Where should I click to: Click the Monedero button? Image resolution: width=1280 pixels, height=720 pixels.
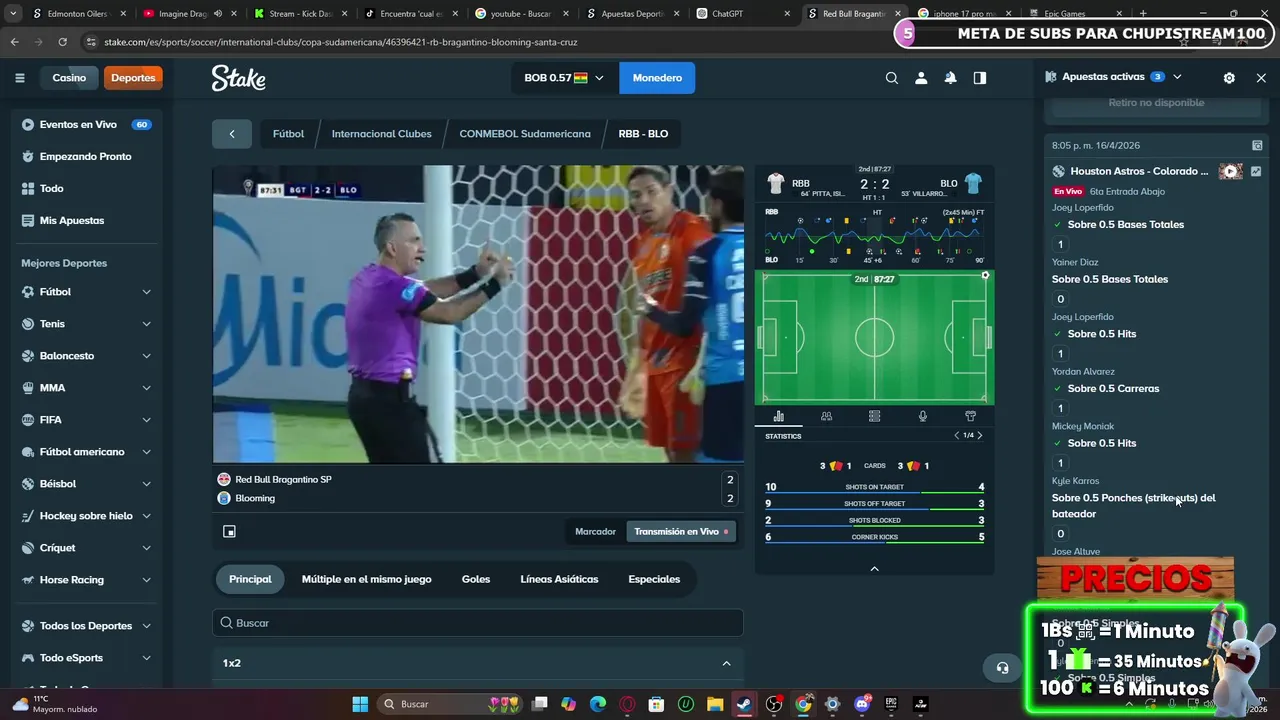pos(657,78)
